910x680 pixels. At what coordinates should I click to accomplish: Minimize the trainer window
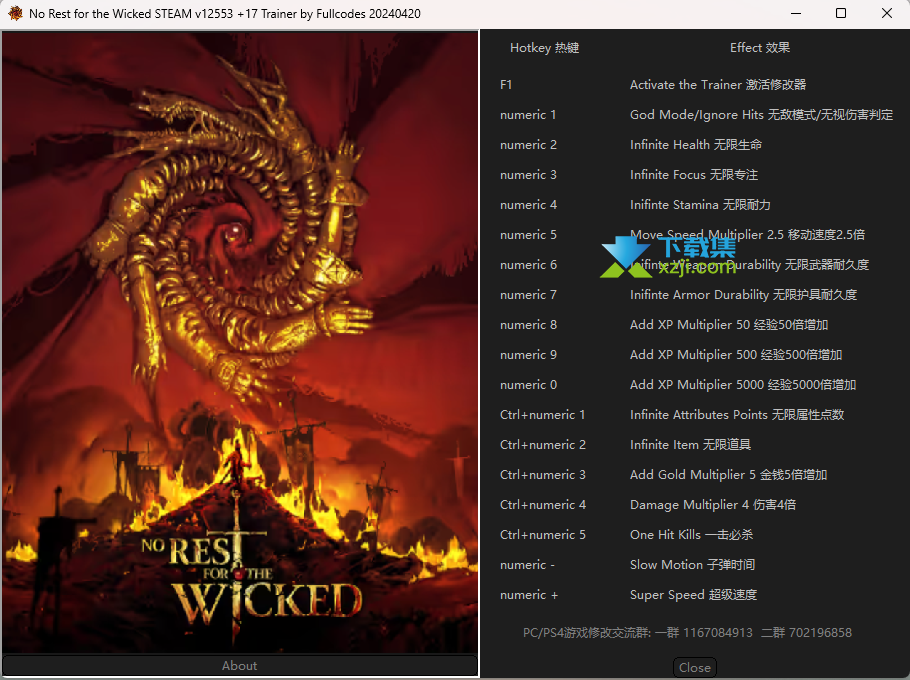[x=796, y=13]
